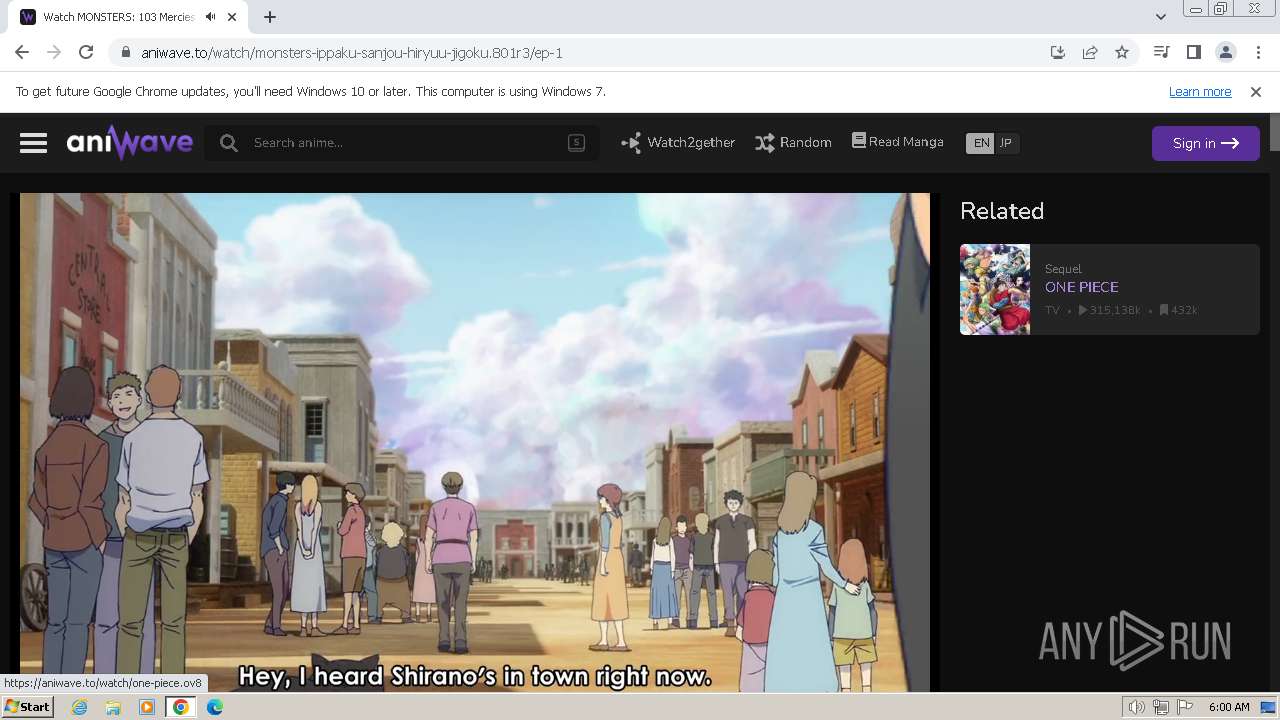Click the network tray icon
Viewport: 1280px width, 720px height.
click(1160, 707)
